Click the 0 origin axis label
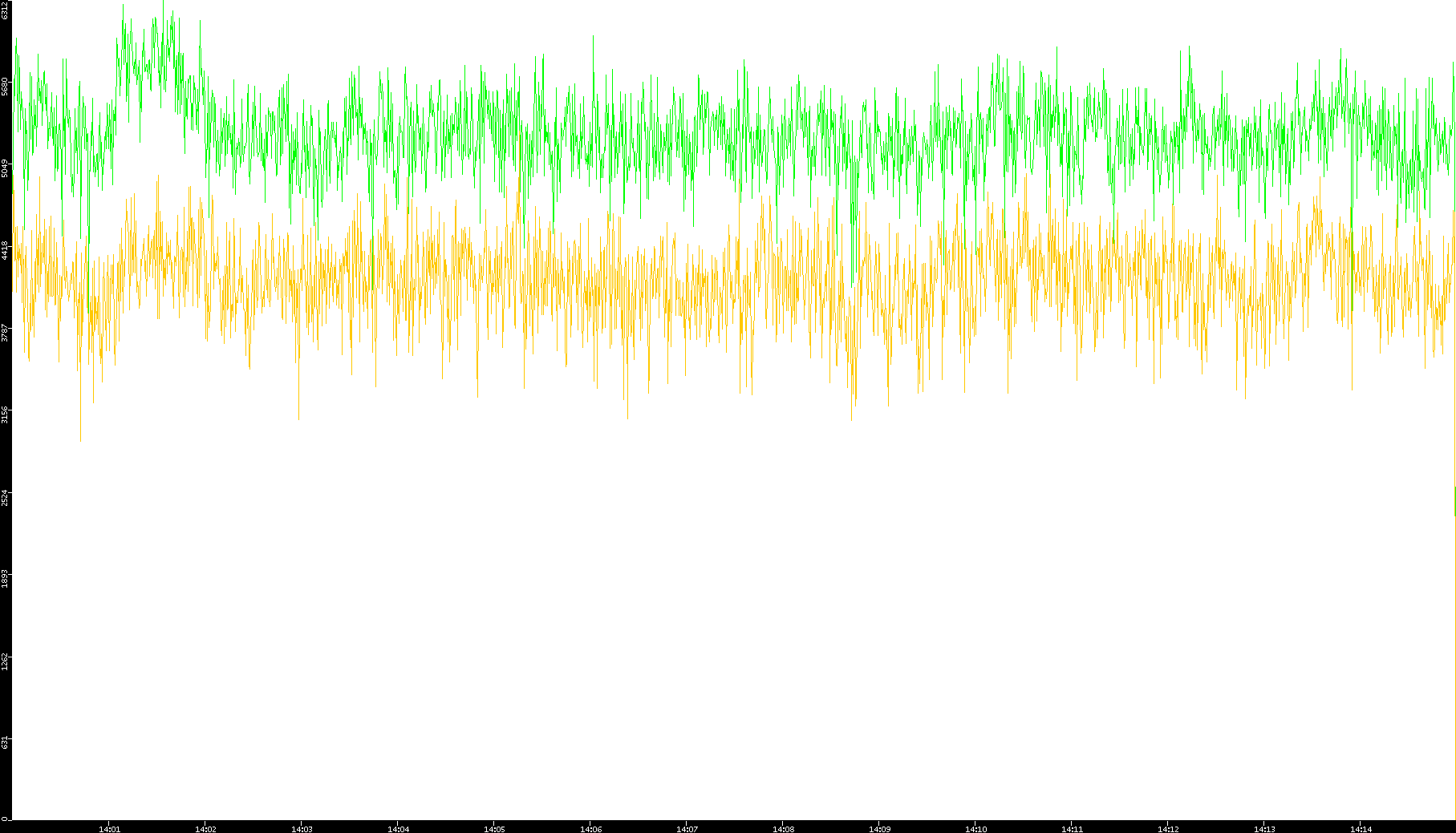 (6, 819)
